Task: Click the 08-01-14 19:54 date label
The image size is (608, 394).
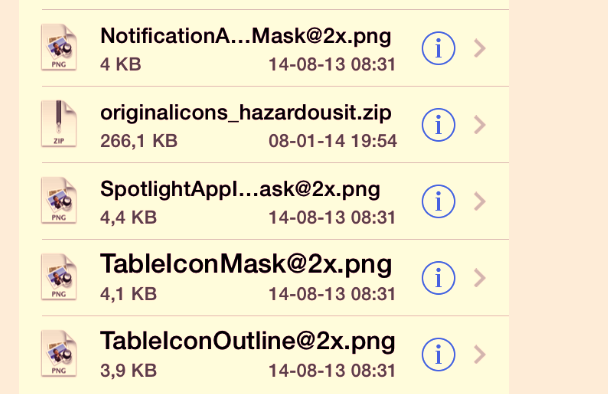Action: 333,141
